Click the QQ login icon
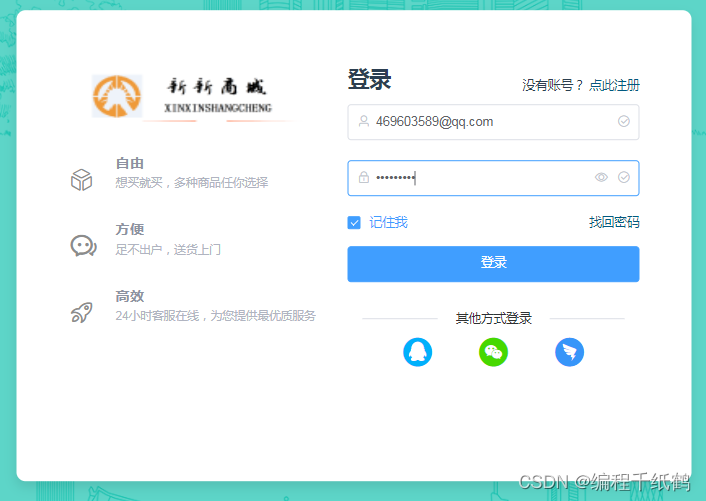Screen dimensions: 706x501 (417, 352)
